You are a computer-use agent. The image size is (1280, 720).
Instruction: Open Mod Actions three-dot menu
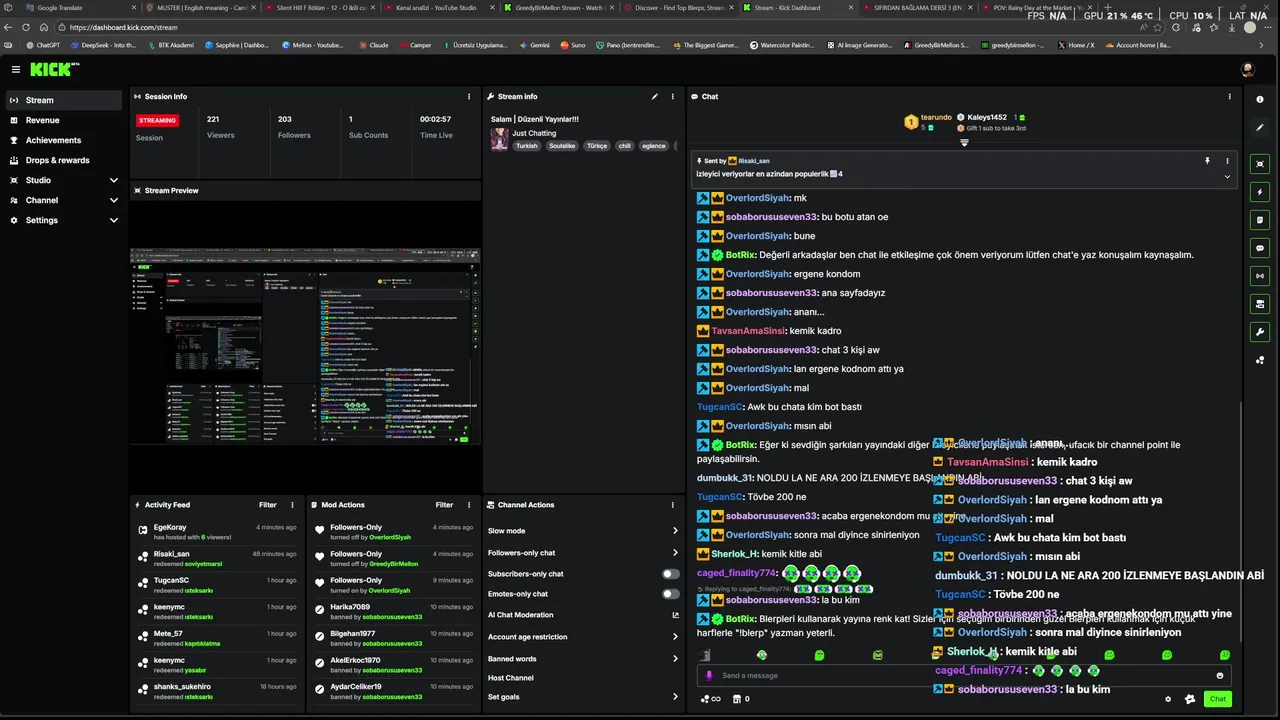pos(468,505)
